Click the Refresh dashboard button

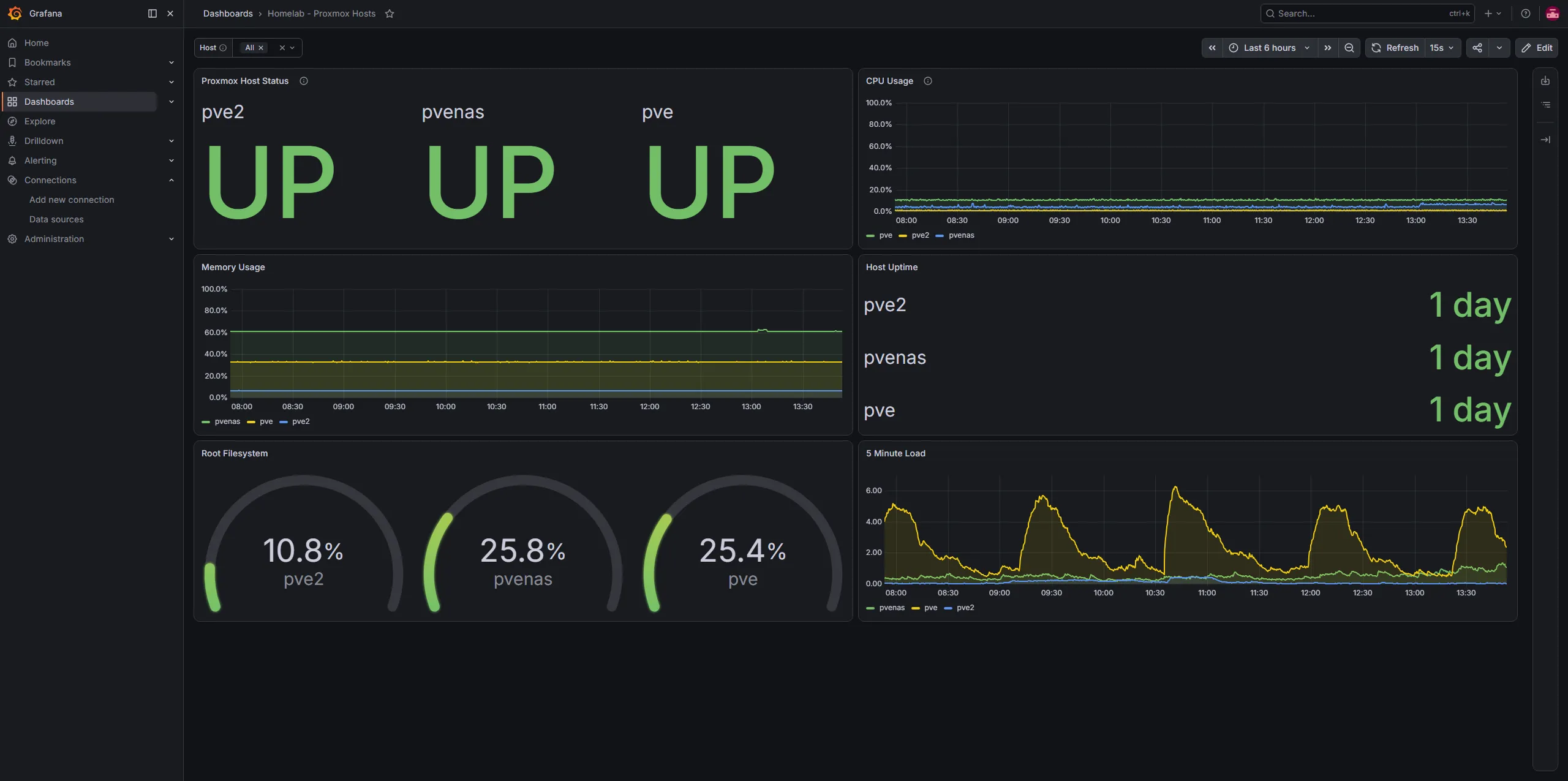pyautogui.click(x=1395, y=48)
